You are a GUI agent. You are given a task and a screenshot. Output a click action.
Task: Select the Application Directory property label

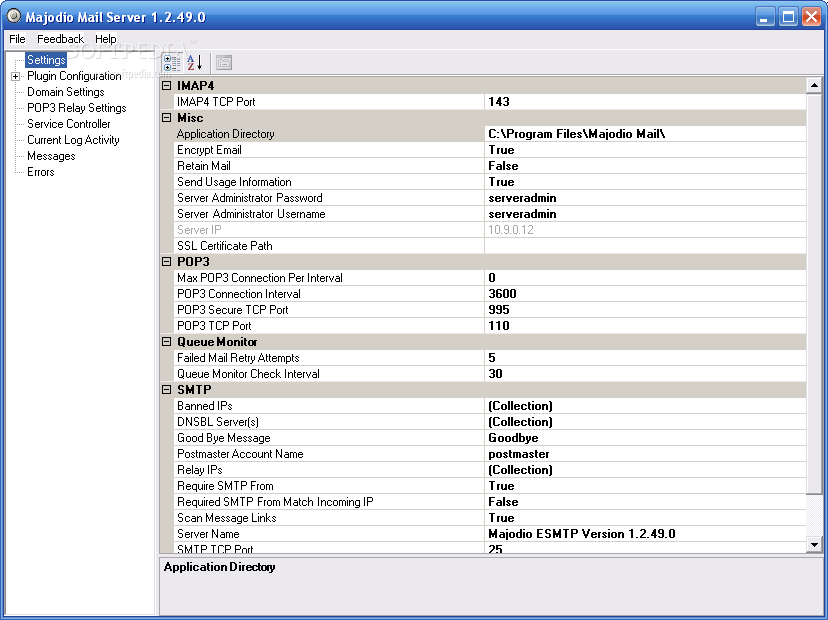pos(225,134)
